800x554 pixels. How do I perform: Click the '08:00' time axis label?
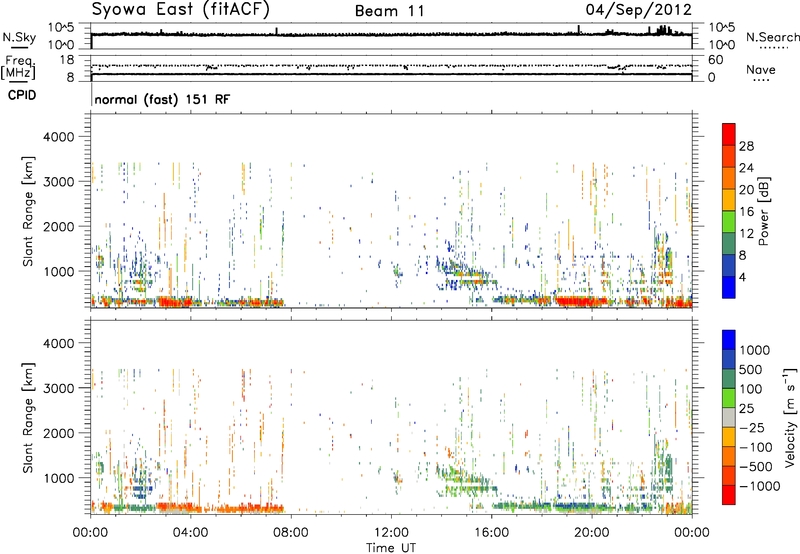tap(291, 533)
